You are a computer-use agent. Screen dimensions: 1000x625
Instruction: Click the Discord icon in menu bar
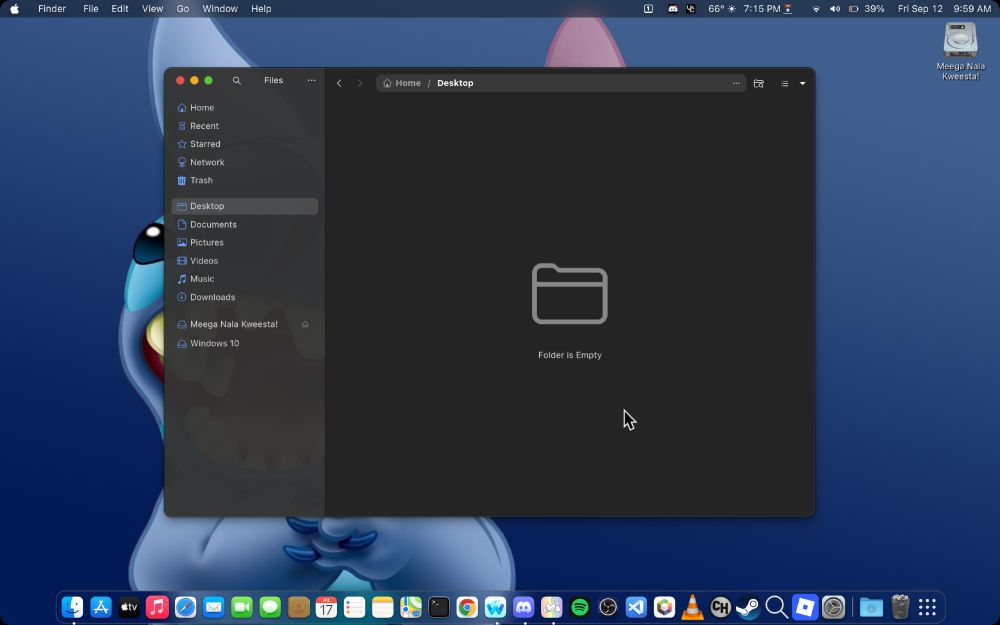pos(673,9)
